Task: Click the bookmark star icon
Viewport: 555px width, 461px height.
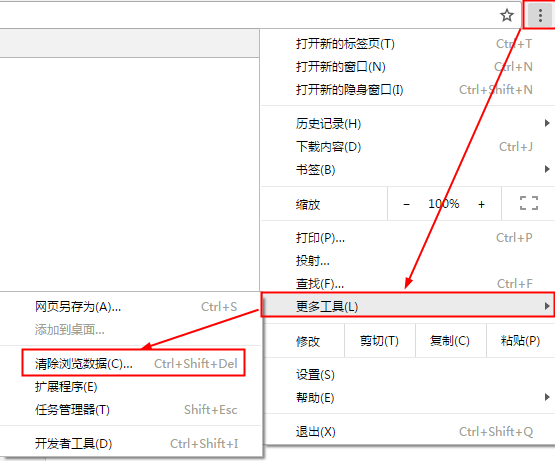Action: [507, 15]
